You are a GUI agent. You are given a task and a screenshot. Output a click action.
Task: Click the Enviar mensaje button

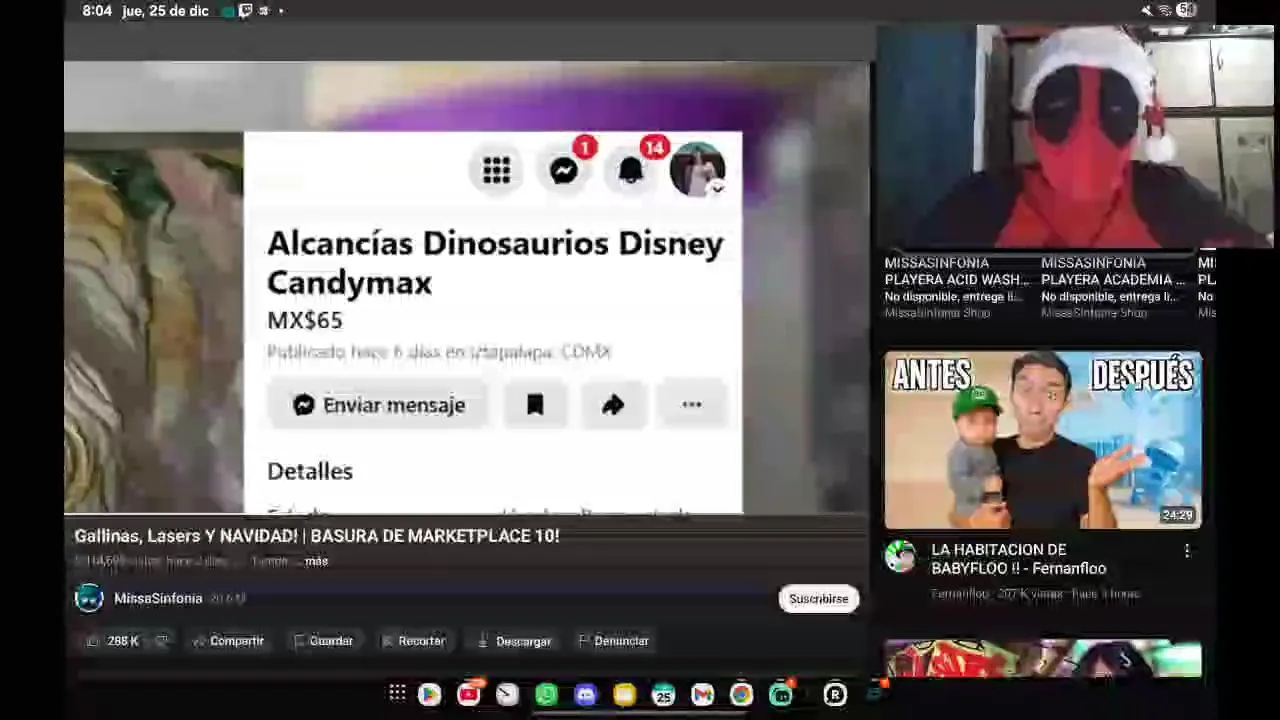point(378,405)
